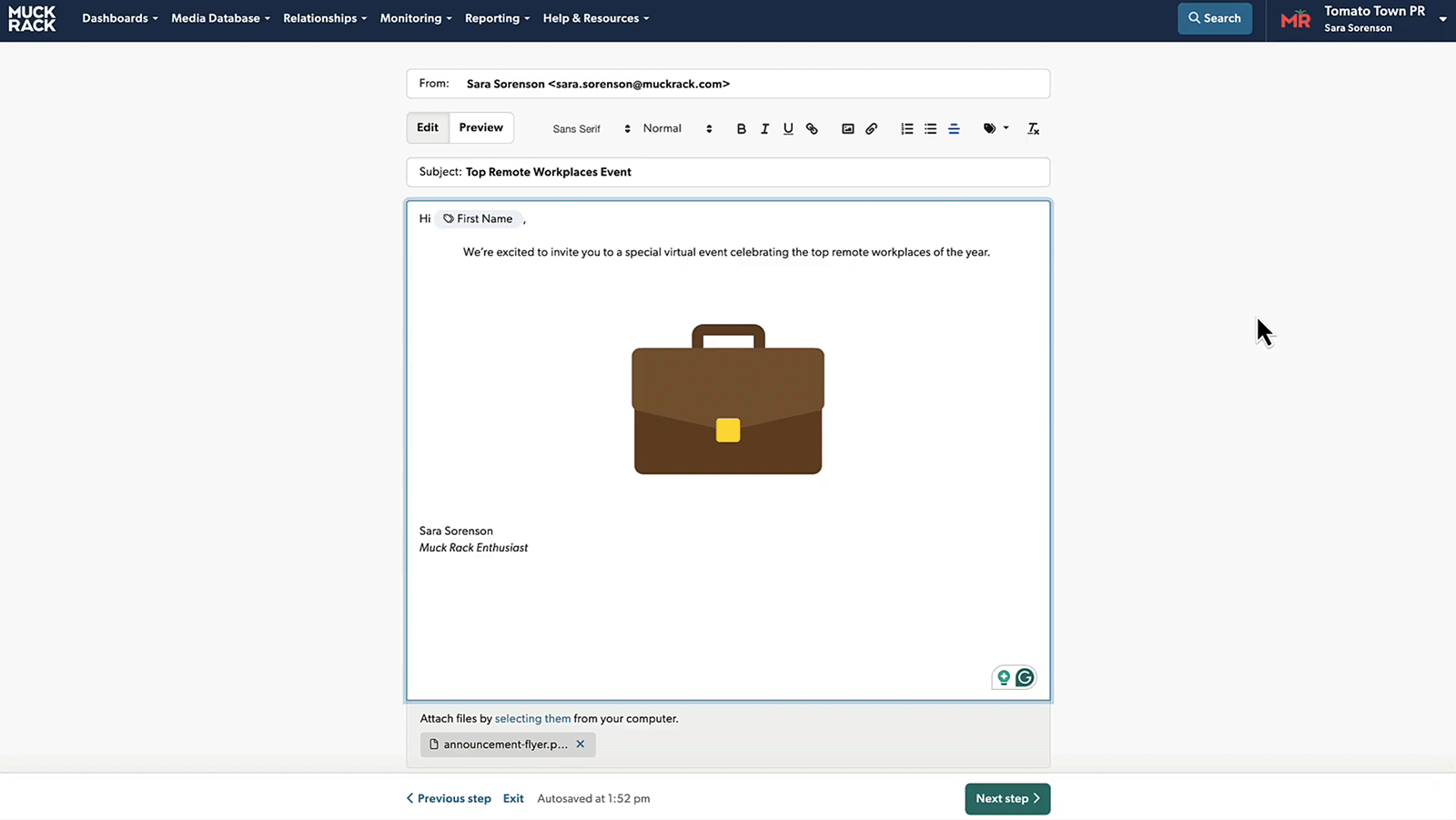Viewport: 1456px width, 820px height.
Task: Insert an image into the email body
Action: click(x=847, y=128)
